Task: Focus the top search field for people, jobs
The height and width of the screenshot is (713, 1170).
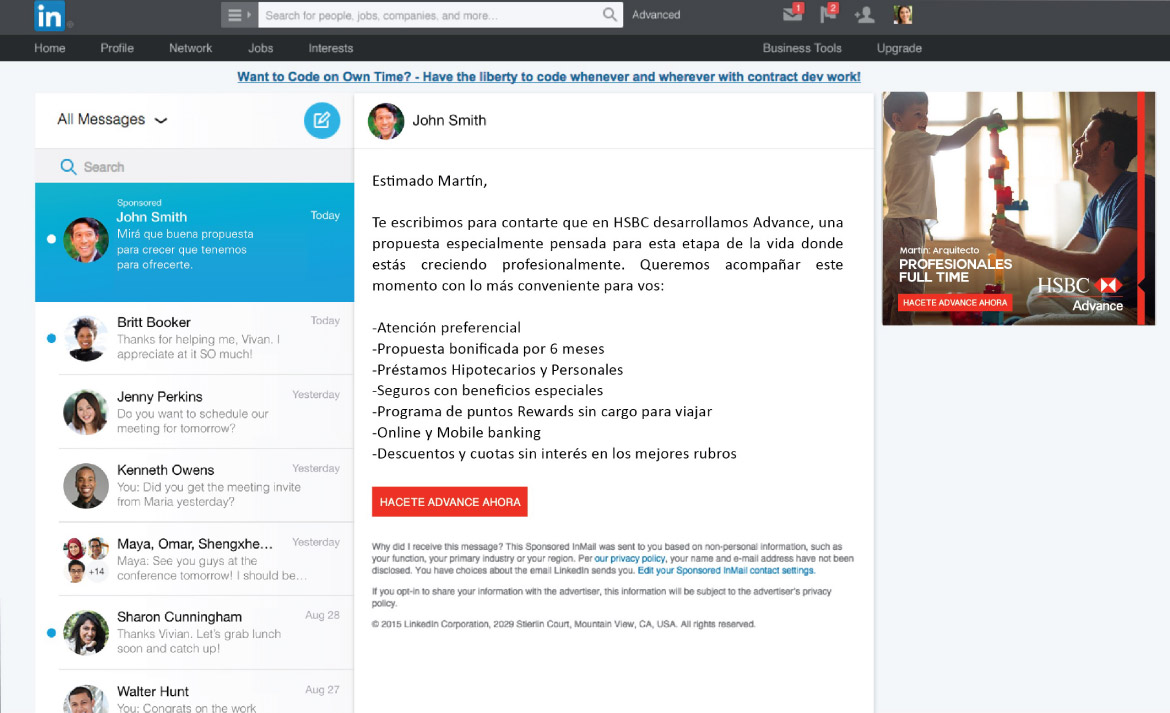Action: pyautogui.click(x=431, y=15)
